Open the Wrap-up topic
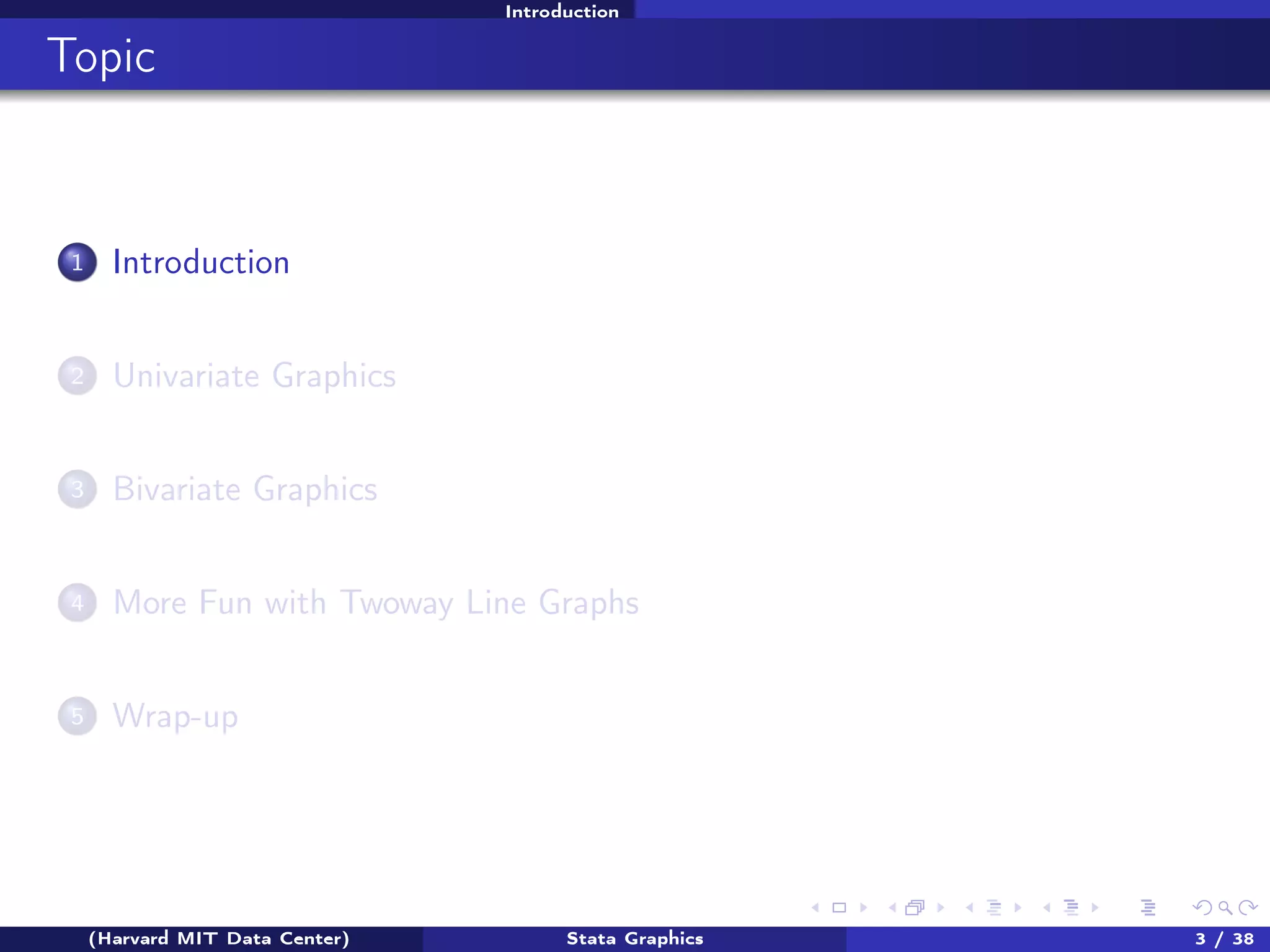This screenshot has width=1270, height=952. click(175, 716)
